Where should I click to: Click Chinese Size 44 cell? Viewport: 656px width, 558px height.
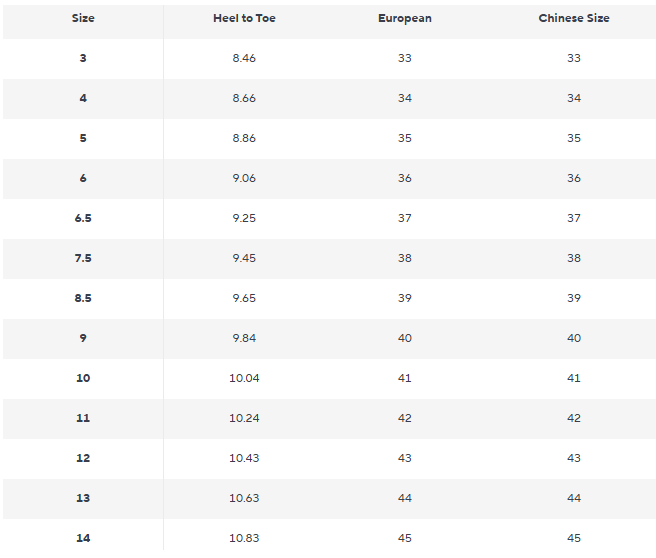574,498
